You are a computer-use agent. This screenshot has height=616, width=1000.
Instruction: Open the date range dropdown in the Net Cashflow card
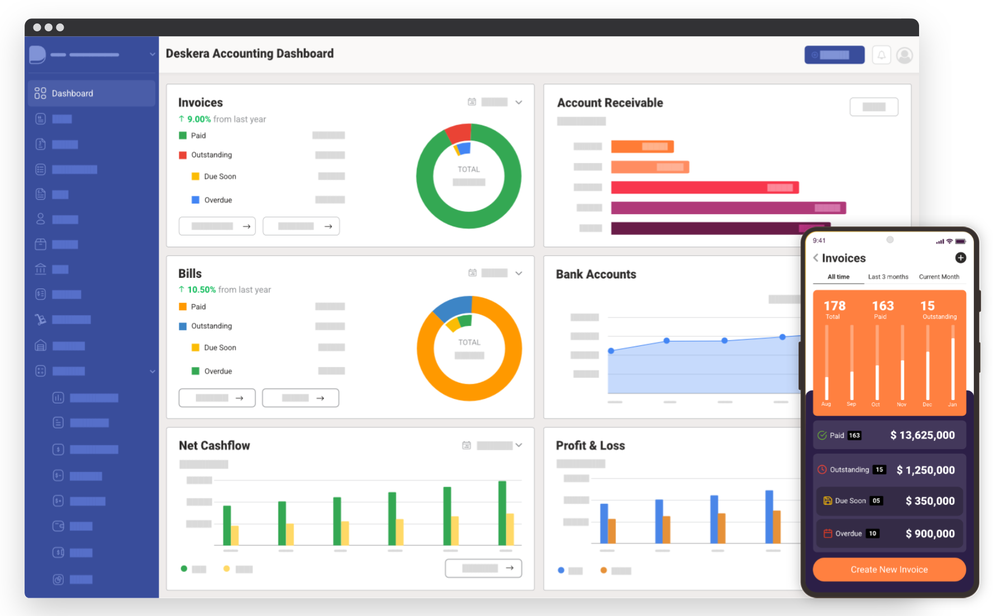(x=499, y=445)
